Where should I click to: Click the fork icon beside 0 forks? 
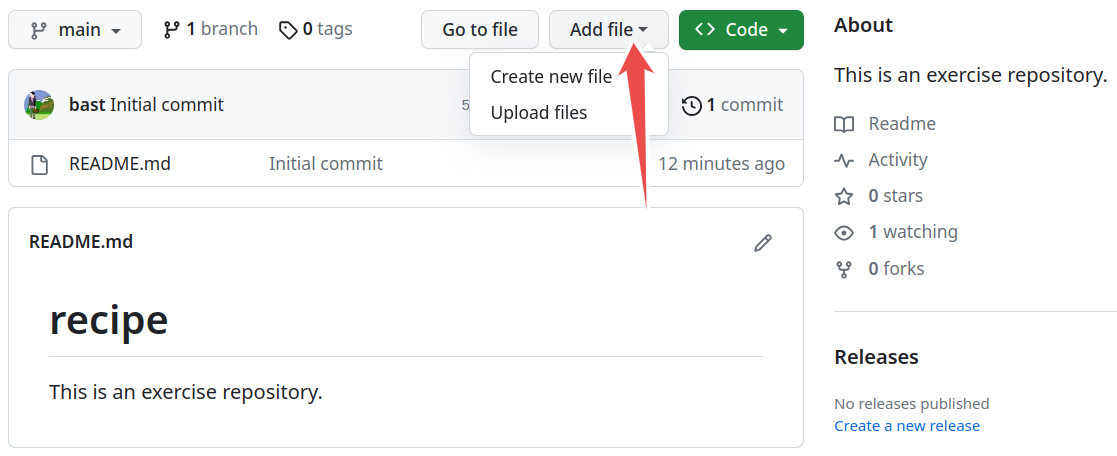pyautogui.click(x=844, y=269)
